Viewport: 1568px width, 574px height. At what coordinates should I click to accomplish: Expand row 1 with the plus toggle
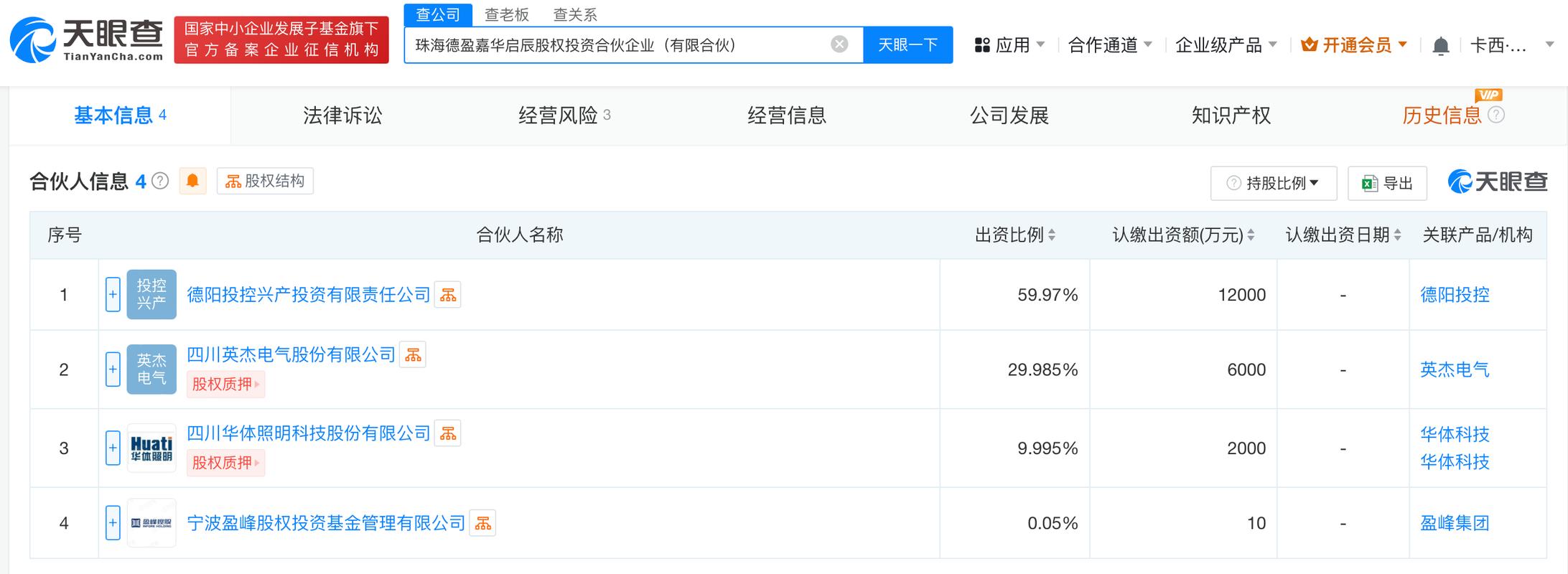tap(113, 295)
